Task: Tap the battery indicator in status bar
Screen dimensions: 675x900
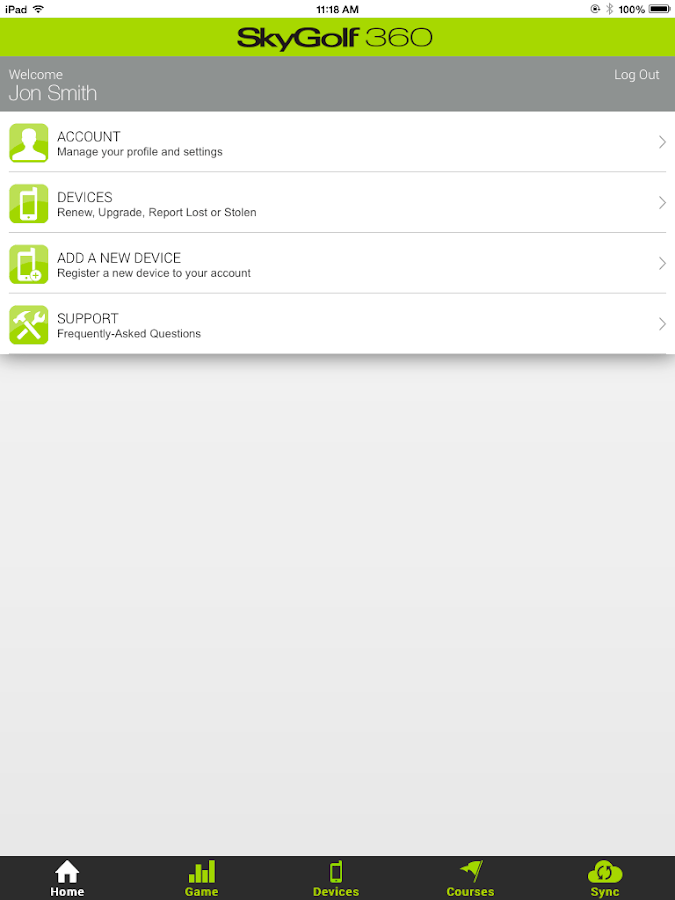Action: coord(659,9)
